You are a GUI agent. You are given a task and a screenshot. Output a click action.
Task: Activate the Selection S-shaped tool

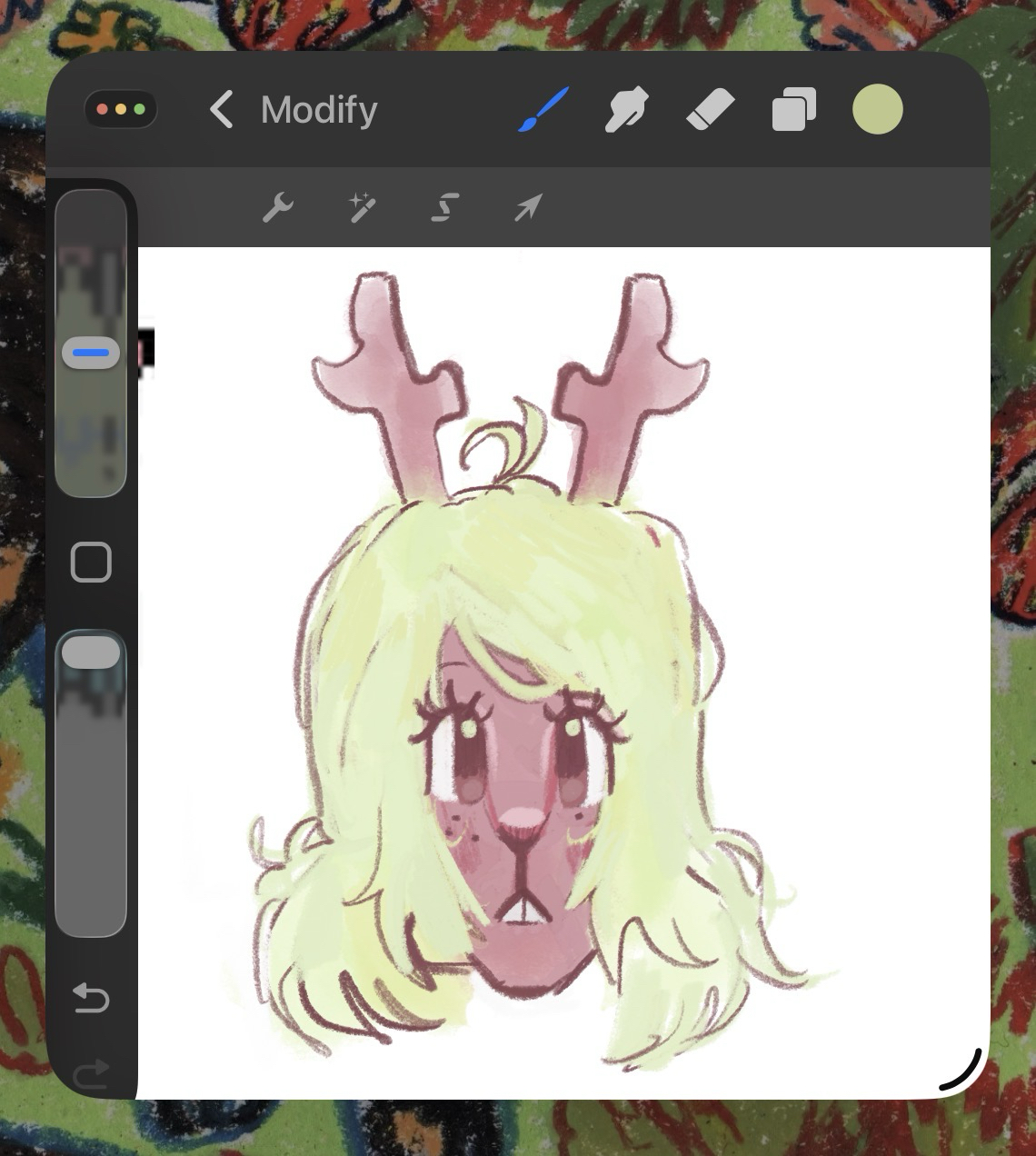tap(444, 208)
